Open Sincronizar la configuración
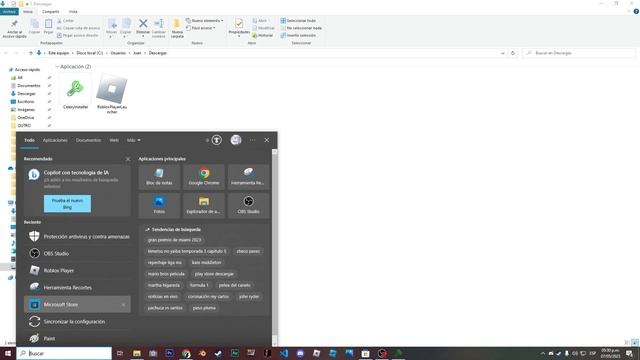The image size is (640, 360). pyautogui.click(x=78, y=322)
